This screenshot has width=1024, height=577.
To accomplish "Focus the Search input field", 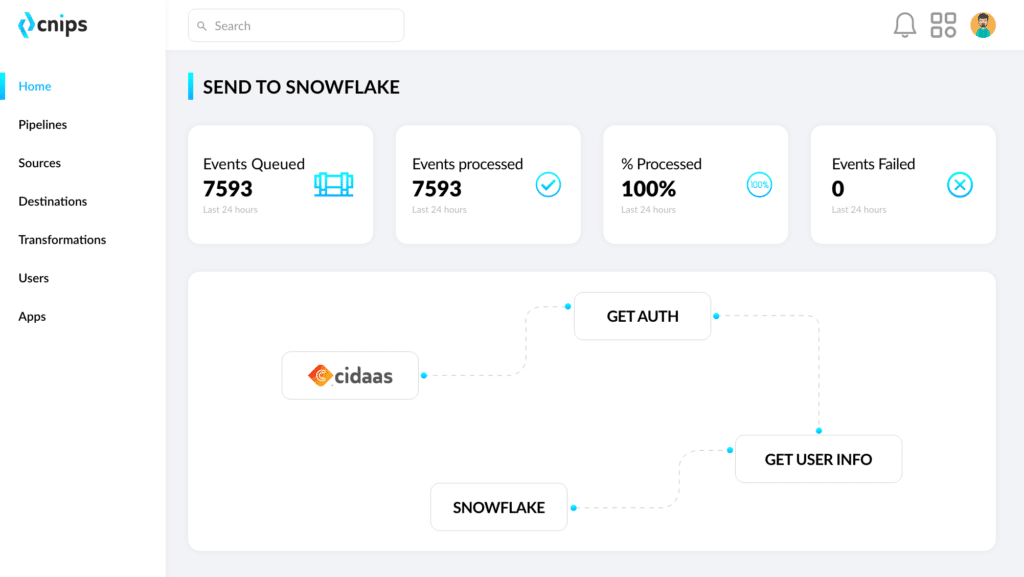I will pyautogui.click(x=305, y=26).
